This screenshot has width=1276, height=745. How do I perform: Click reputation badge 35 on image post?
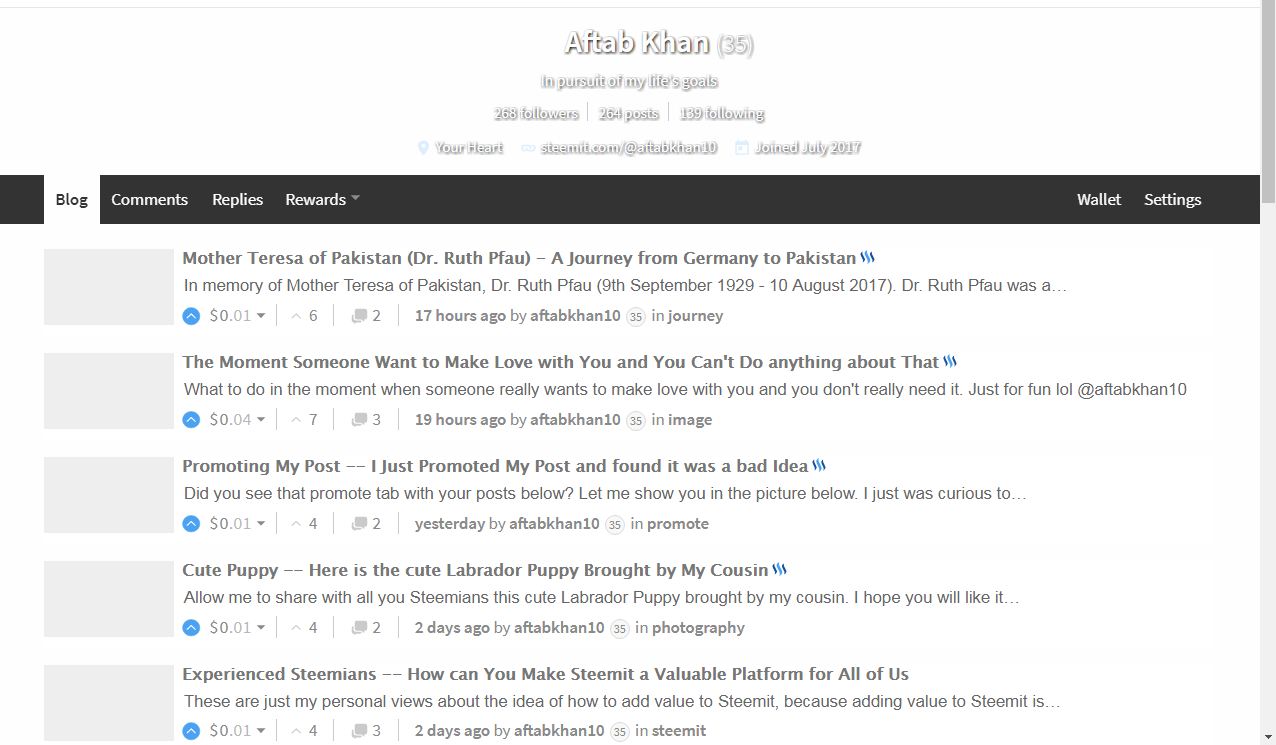point(636,421)
